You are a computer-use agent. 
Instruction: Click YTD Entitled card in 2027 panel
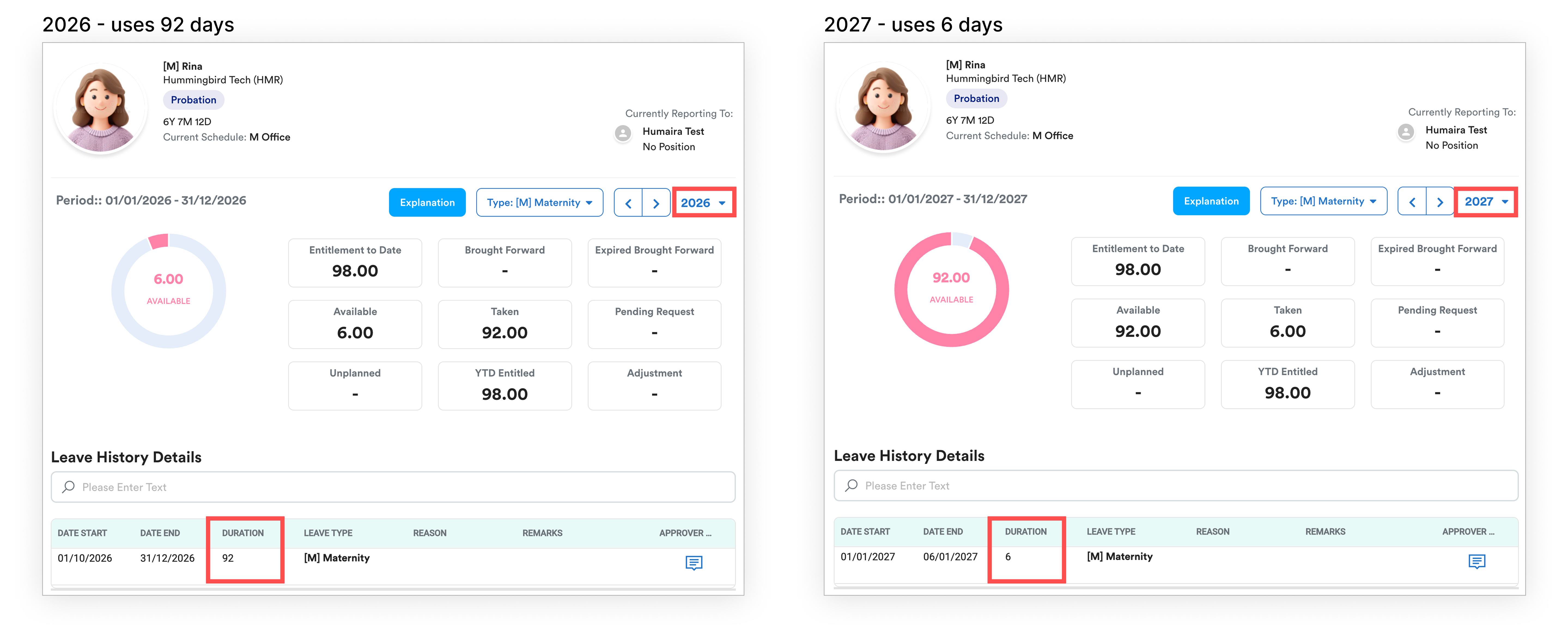pyautogui.click(x=1287, y=385)
